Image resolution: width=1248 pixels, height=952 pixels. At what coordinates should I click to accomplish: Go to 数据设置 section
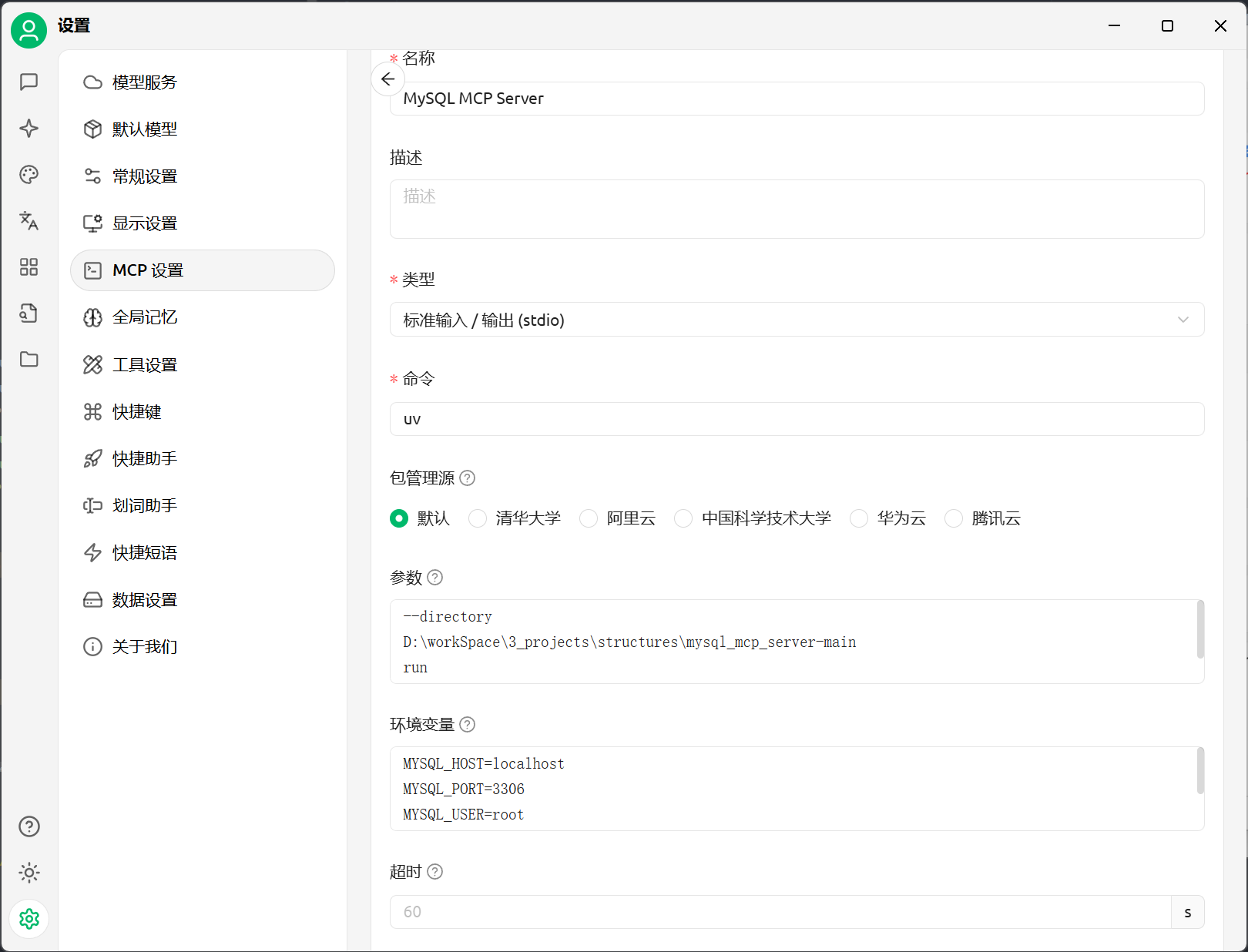point(145,600)
